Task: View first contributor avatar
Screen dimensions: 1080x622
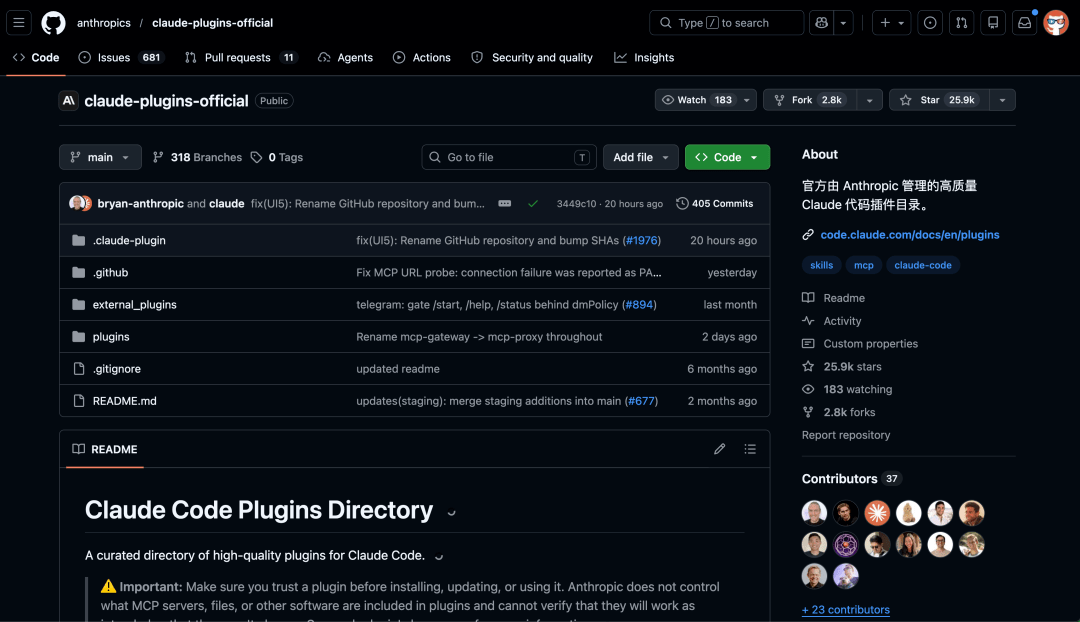Action: [814, 512]
